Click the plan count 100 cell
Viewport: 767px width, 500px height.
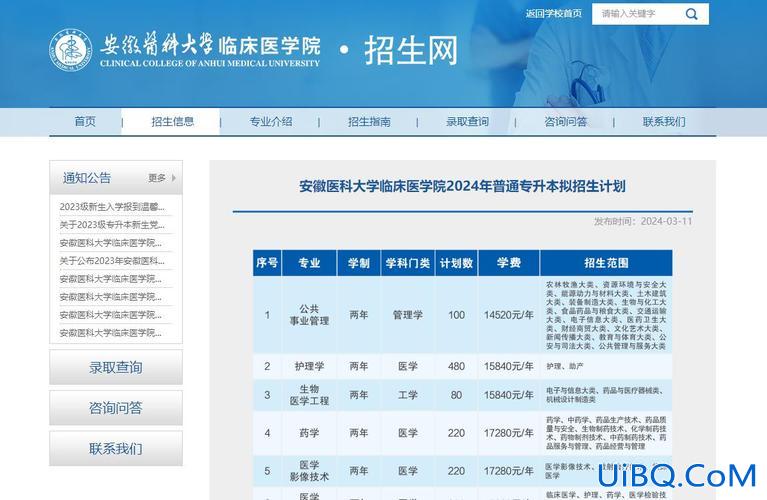click(456, 315)
